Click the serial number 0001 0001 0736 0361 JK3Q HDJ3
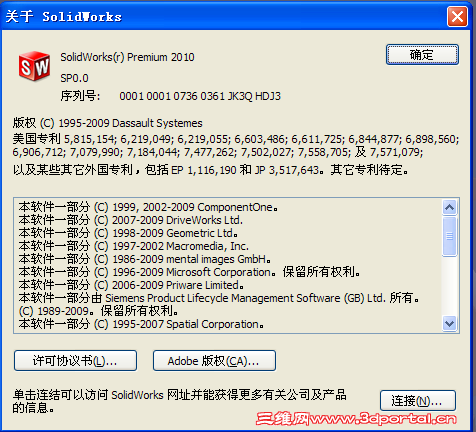476x432 pixels. (200, 96)
